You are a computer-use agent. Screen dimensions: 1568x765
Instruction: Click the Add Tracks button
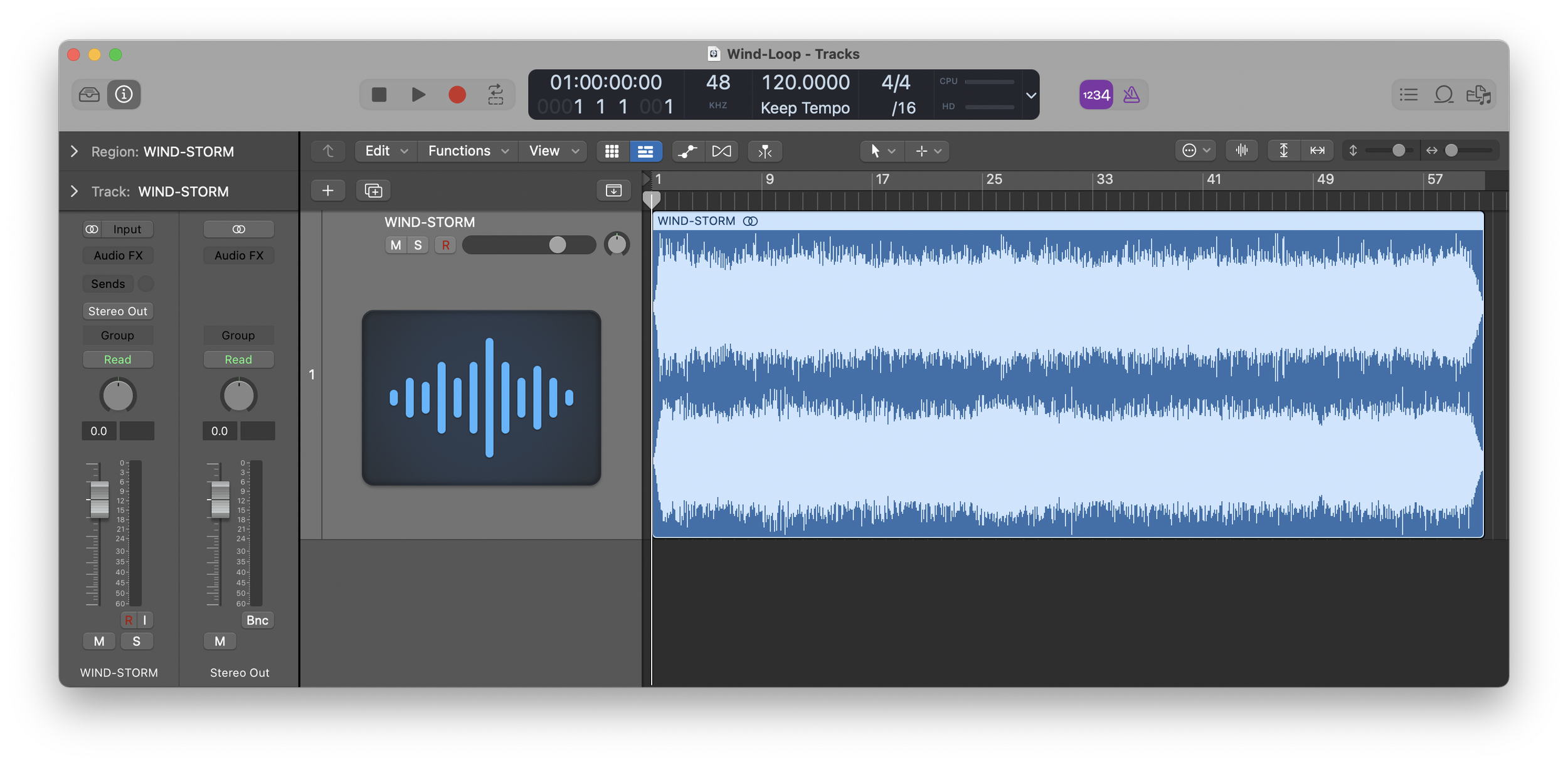[326, 190]
